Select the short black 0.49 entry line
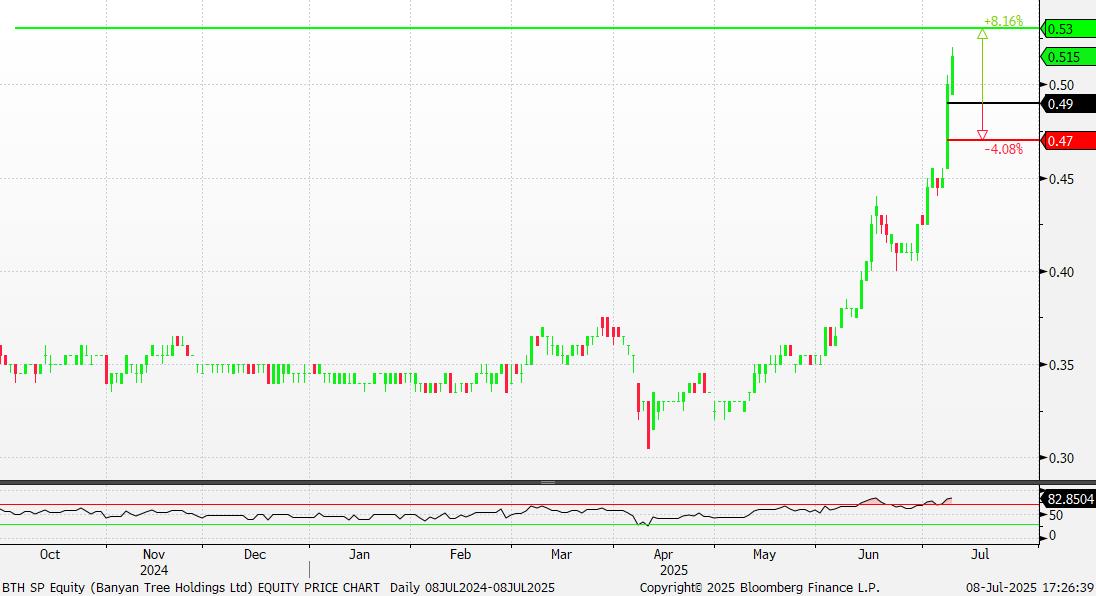The image size is (1096, 596). [x=993, y=103]
